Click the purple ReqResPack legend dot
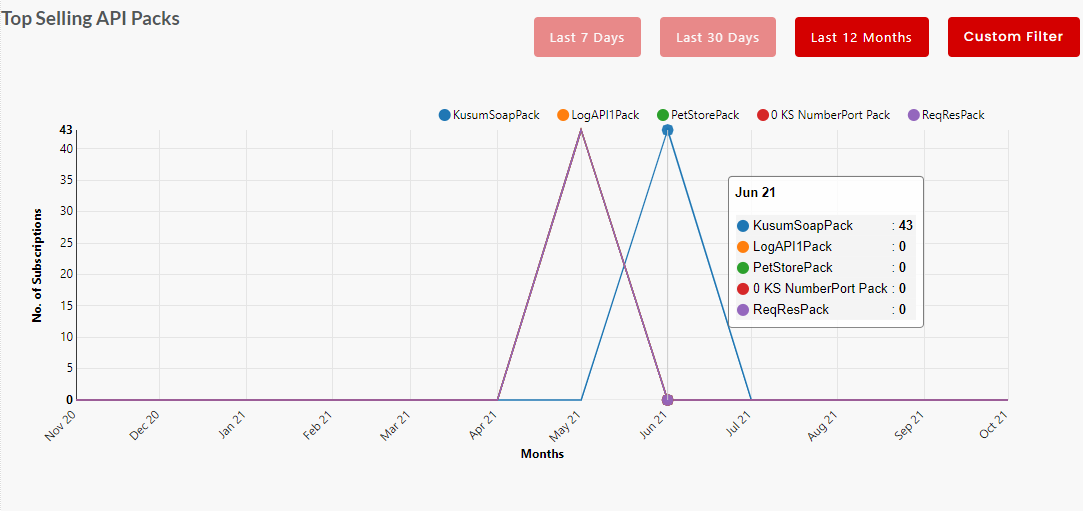The width and height of the screenshot is (1083, 511). point(914,115)
